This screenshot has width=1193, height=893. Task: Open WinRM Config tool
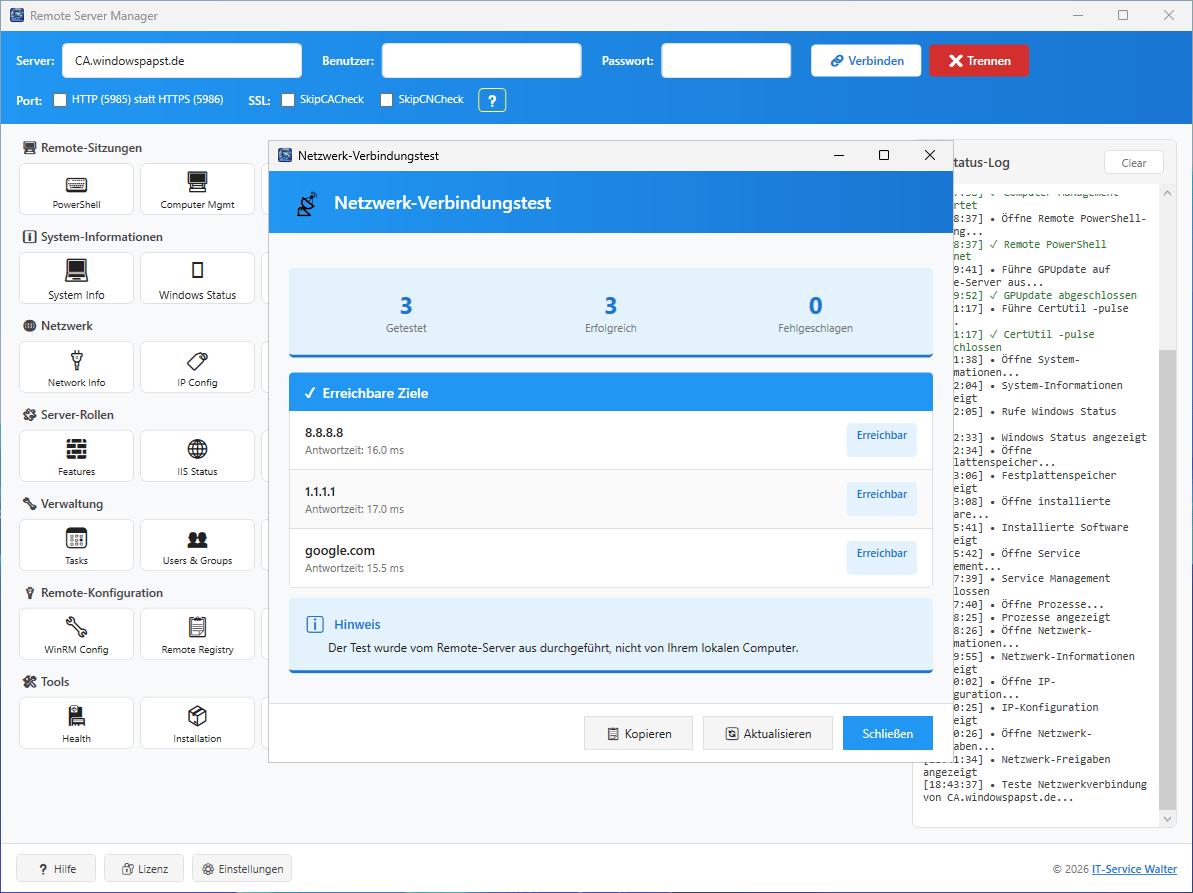pyautogui.click(x=76, y=634)
